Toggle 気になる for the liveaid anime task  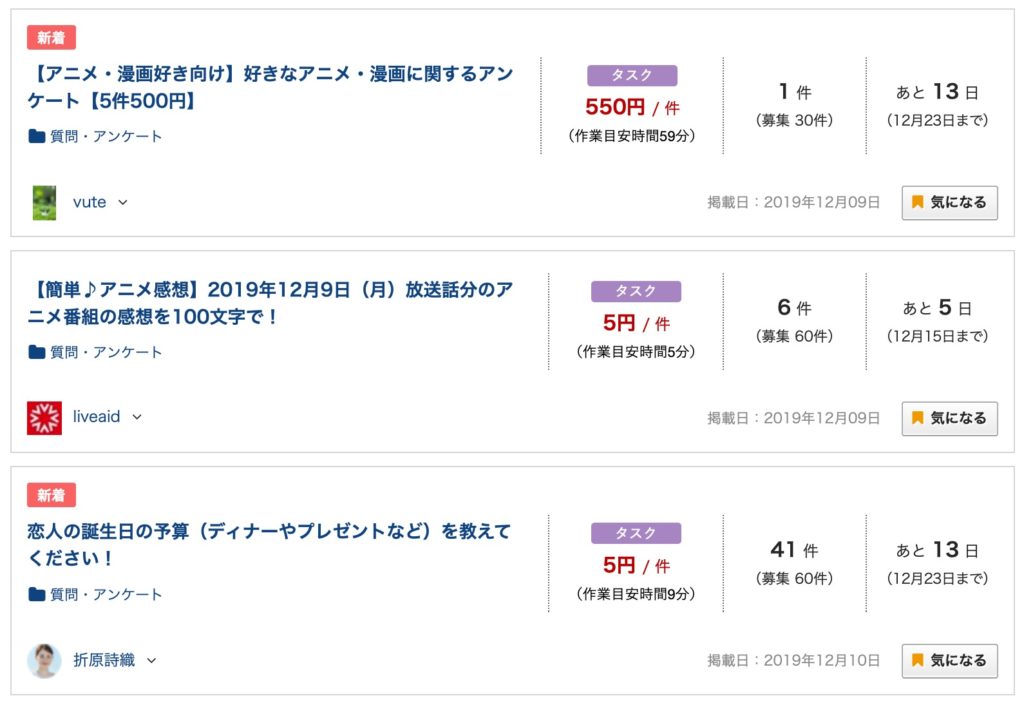click(x=950, y=418)
